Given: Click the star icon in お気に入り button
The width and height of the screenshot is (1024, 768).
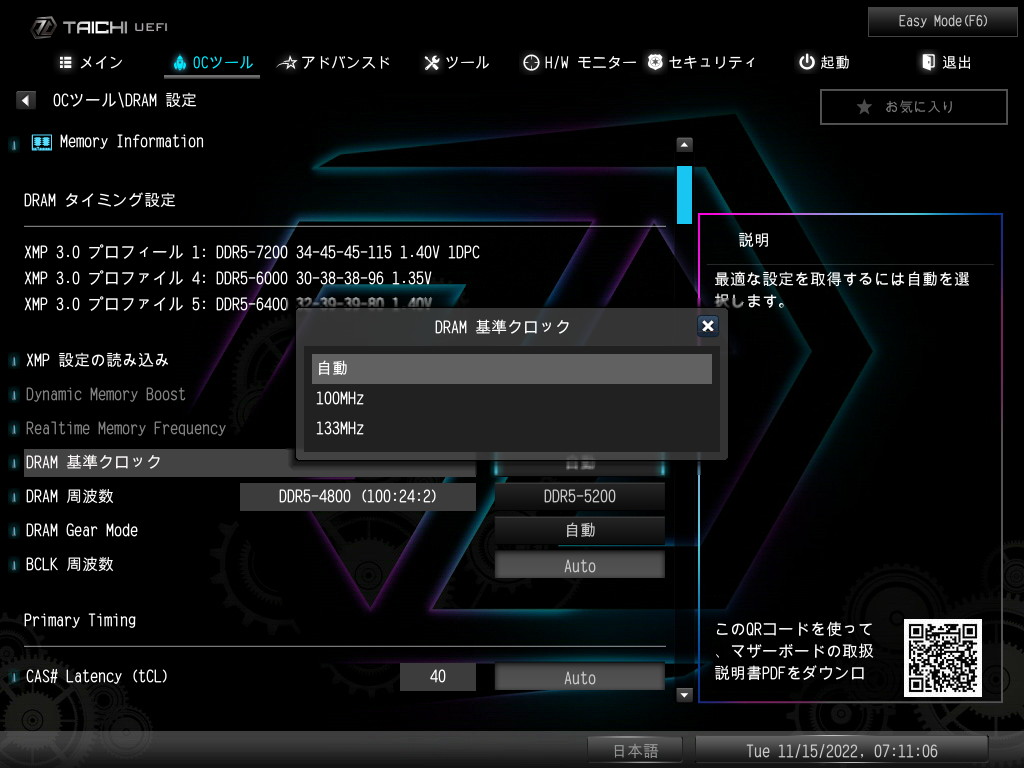Looking at the screenshot, I should tap(864, 107).
